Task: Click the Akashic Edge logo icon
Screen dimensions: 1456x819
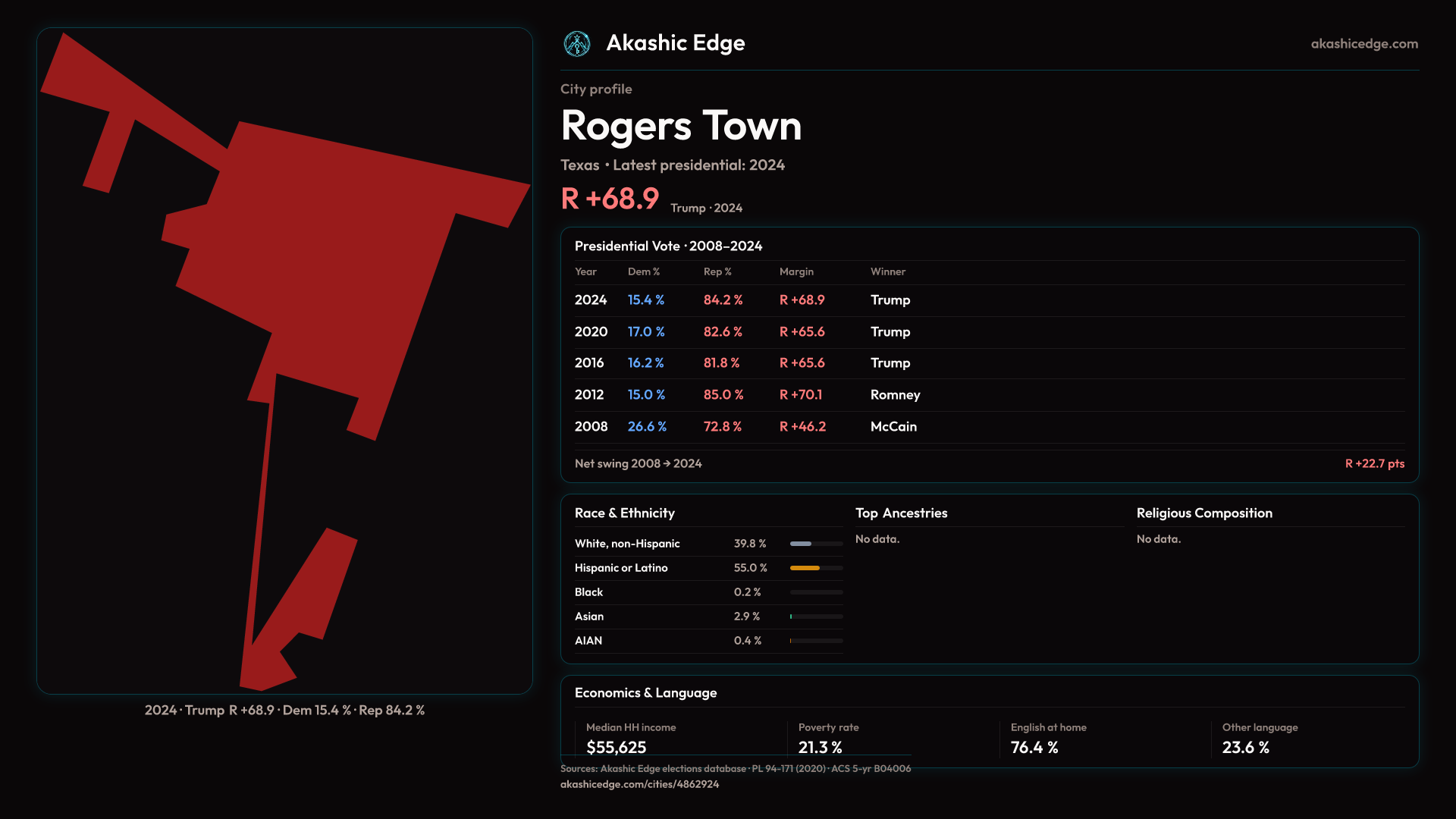Action: point(577,44)
